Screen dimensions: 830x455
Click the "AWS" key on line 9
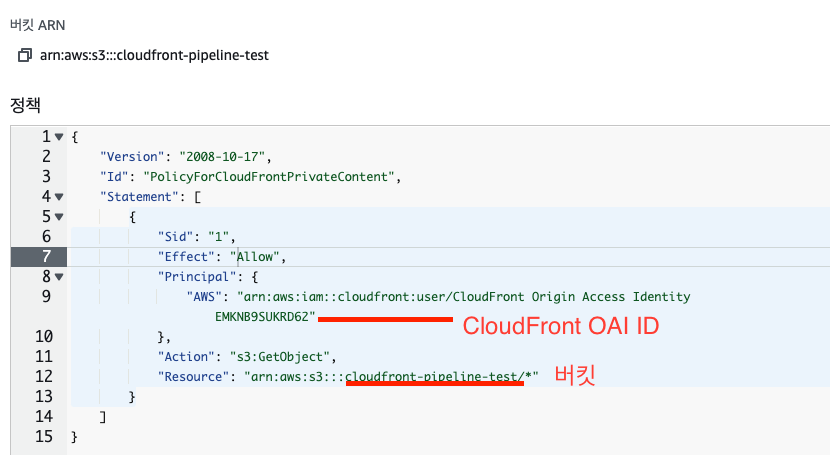click(204, 297)
